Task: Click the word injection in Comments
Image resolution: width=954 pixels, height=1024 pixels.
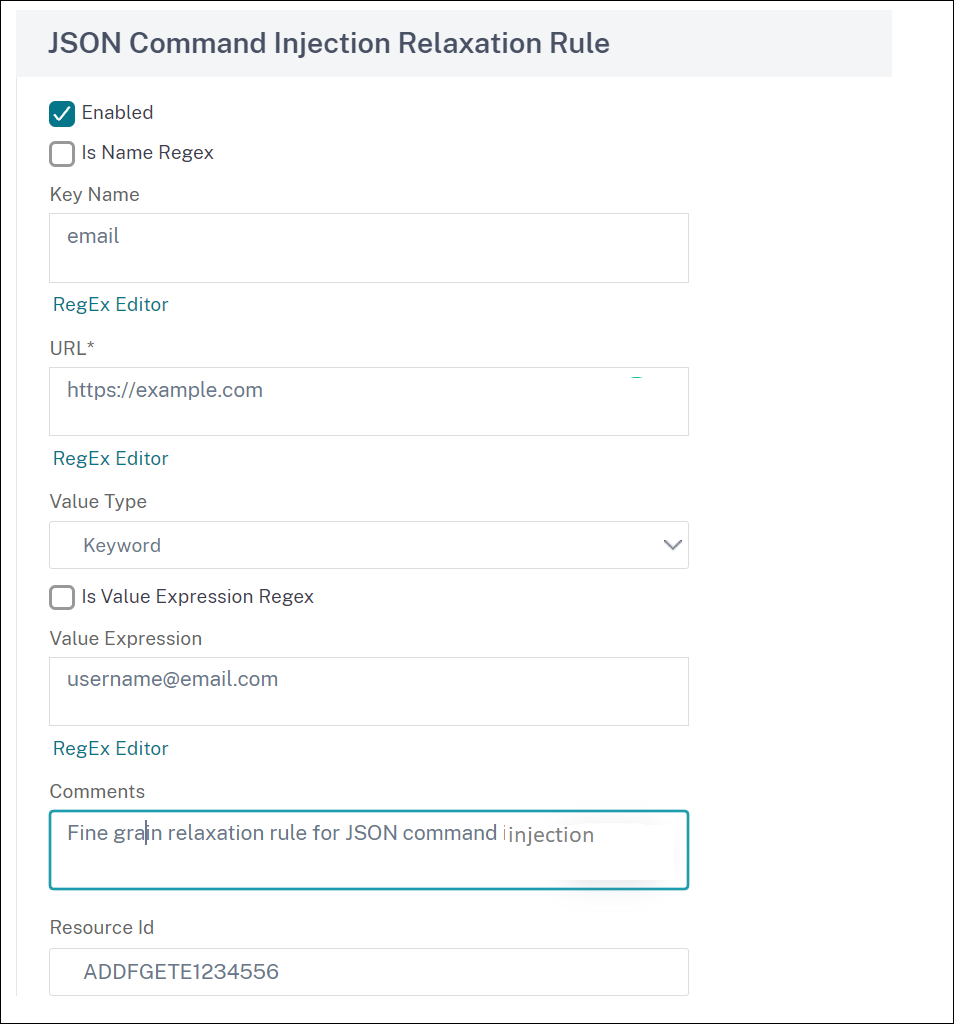Action: [x=550, y=835]
